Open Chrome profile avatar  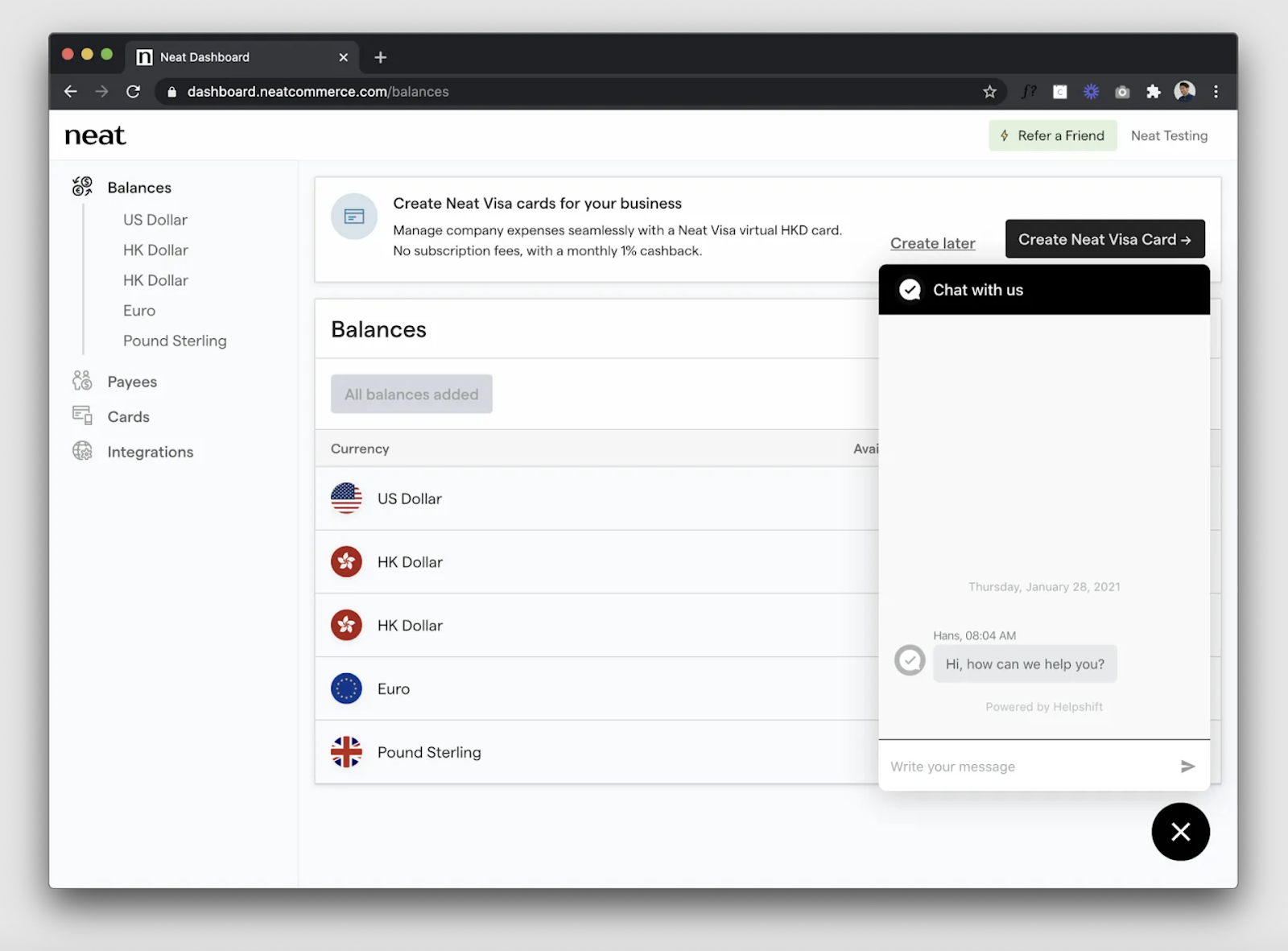pos(1185,91)
